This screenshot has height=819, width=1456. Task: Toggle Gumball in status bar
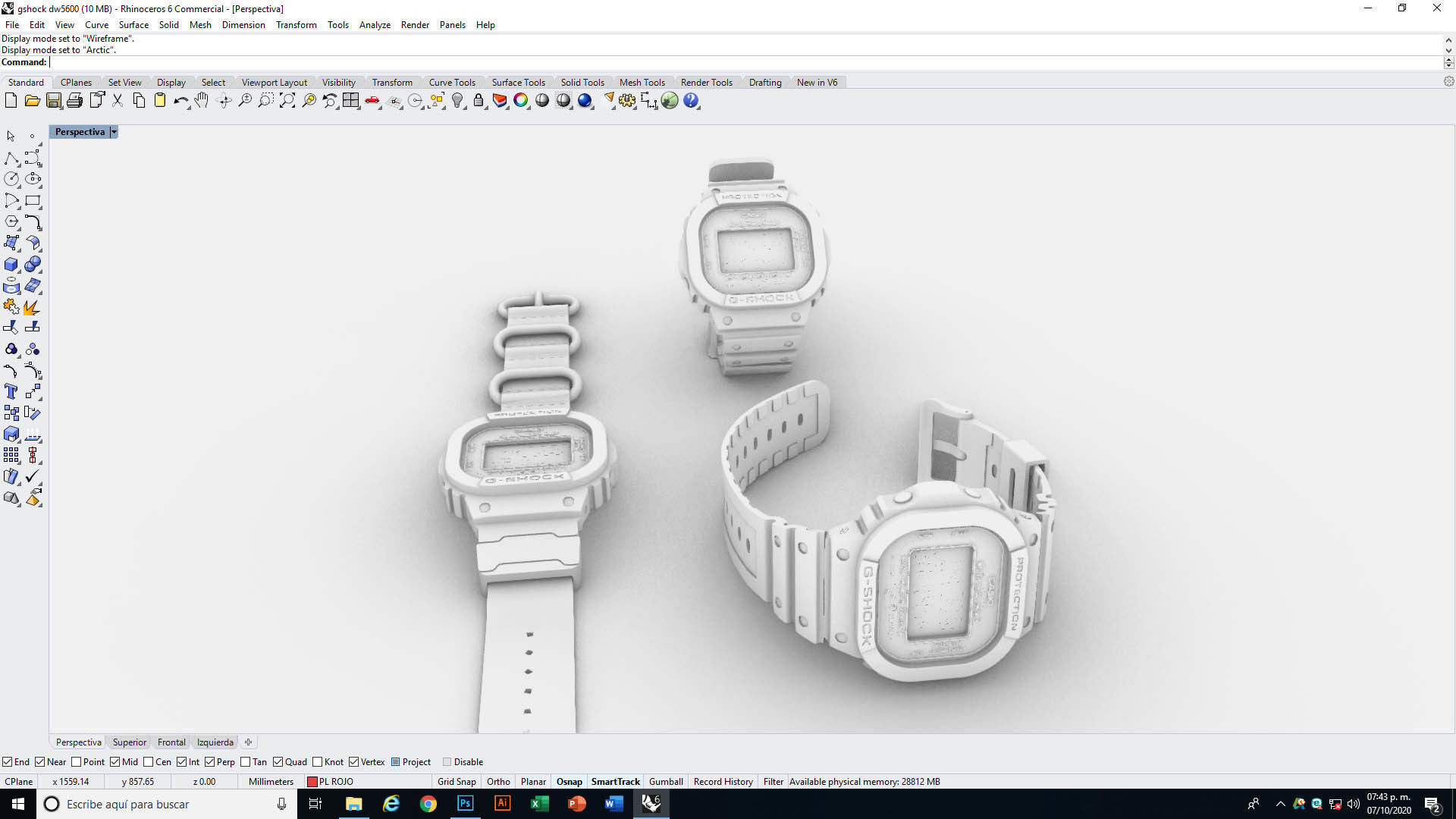666,782
